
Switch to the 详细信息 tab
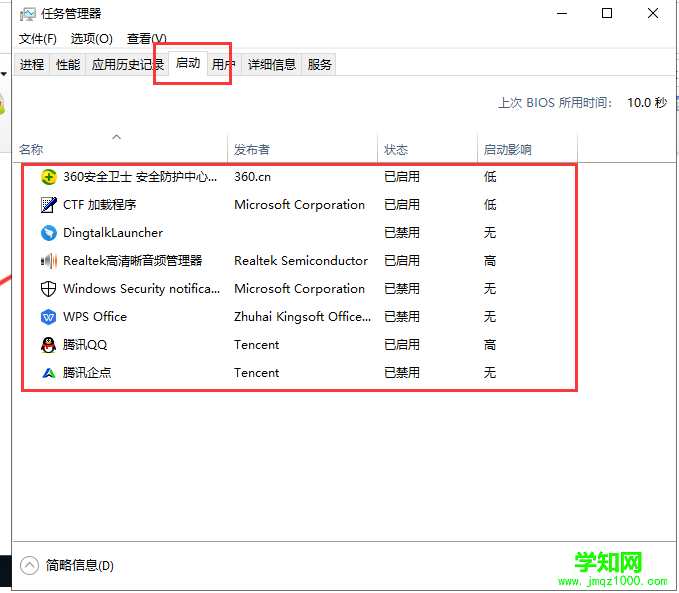(272, 65)
